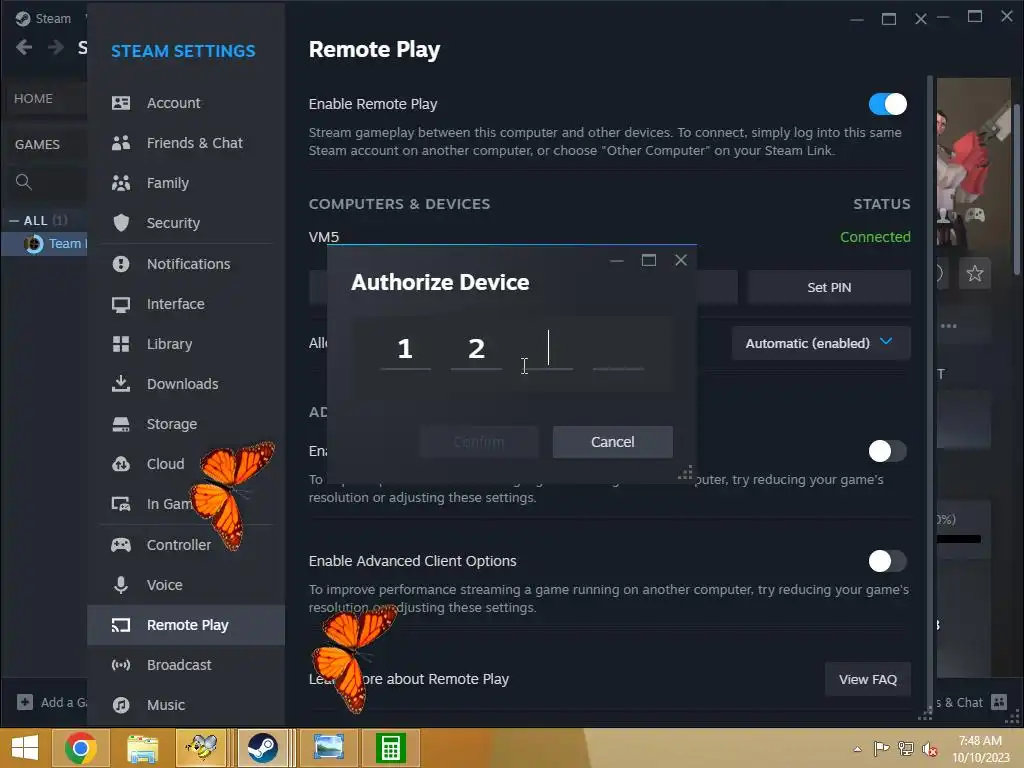Select Music note icon
The image size is (1024, 768).
pos(121,705)
